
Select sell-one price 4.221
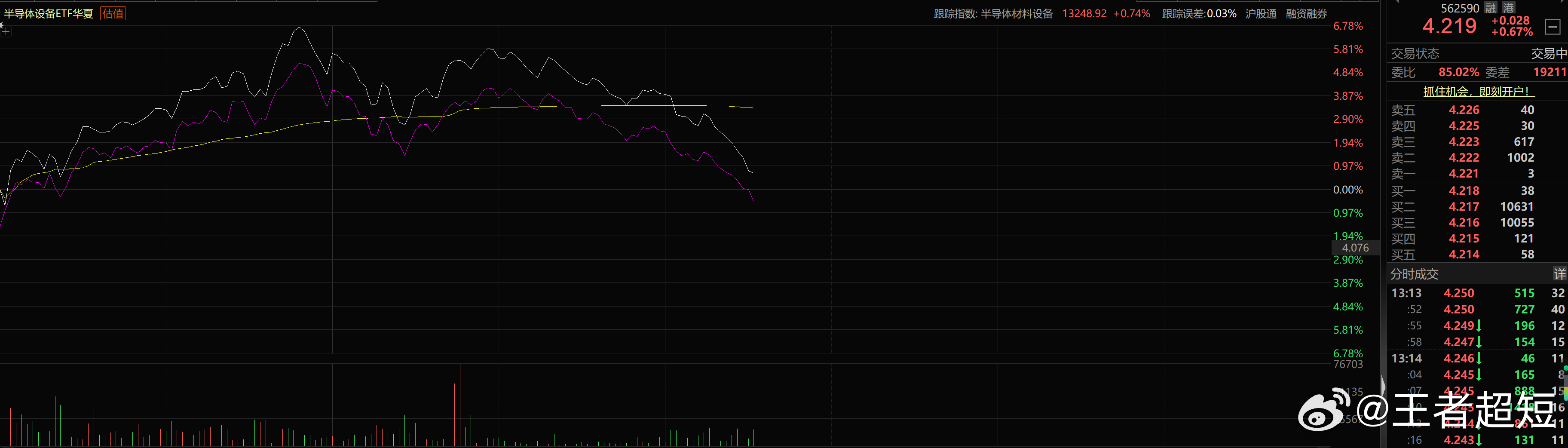tap(1464, 173)
